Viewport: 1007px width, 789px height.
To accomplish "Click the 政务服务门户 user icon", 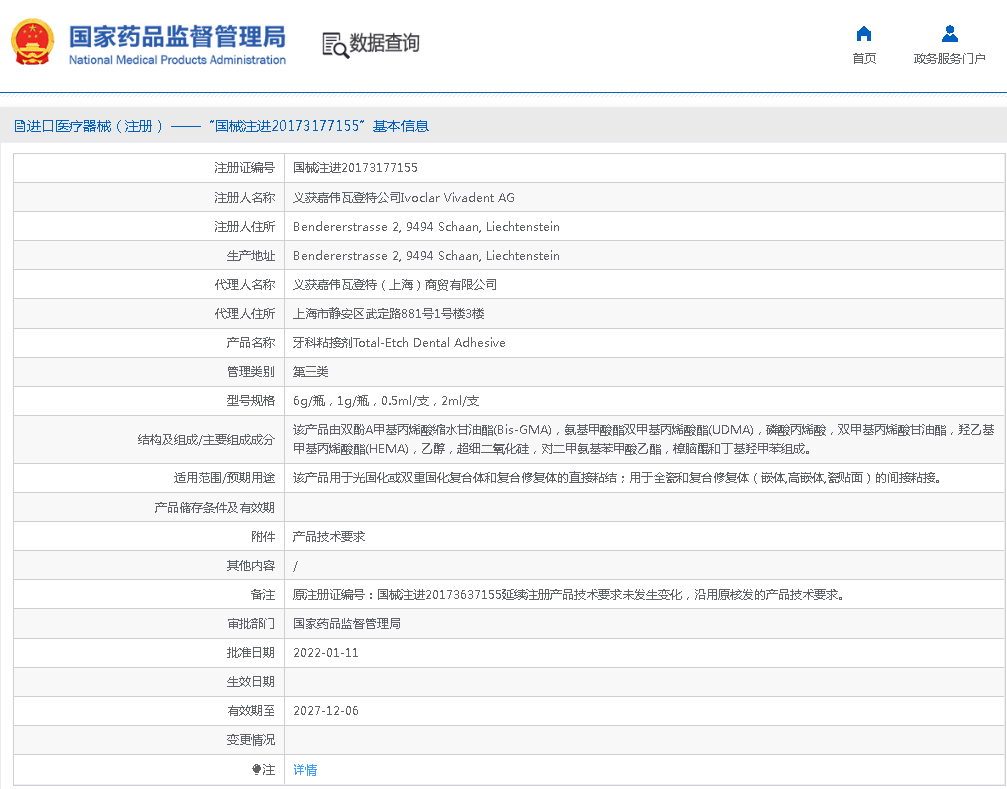I will (x=947, y=31).
